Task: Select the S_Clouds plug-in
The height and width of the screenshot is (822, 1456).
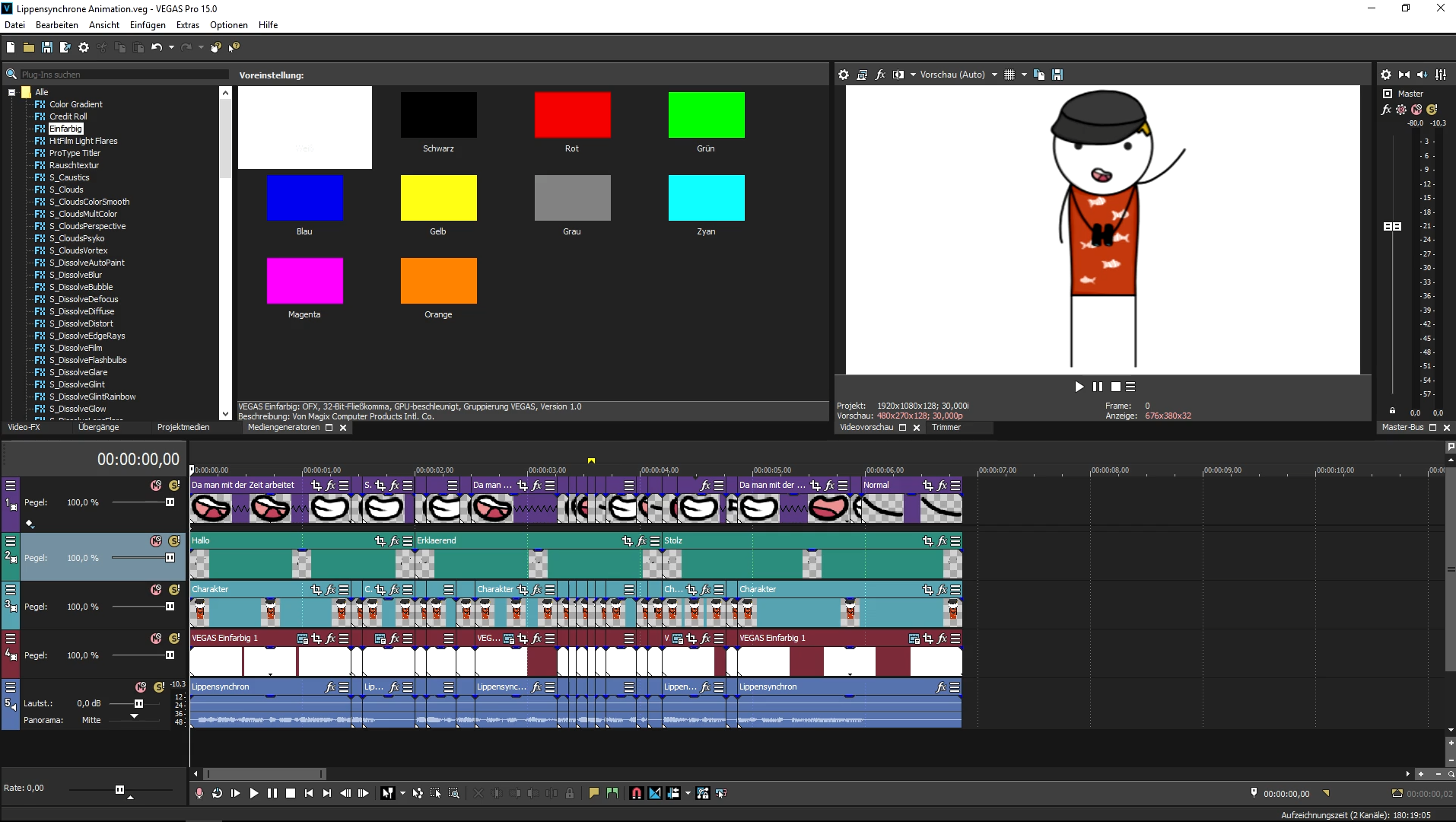Action: (x=66, y=190)
